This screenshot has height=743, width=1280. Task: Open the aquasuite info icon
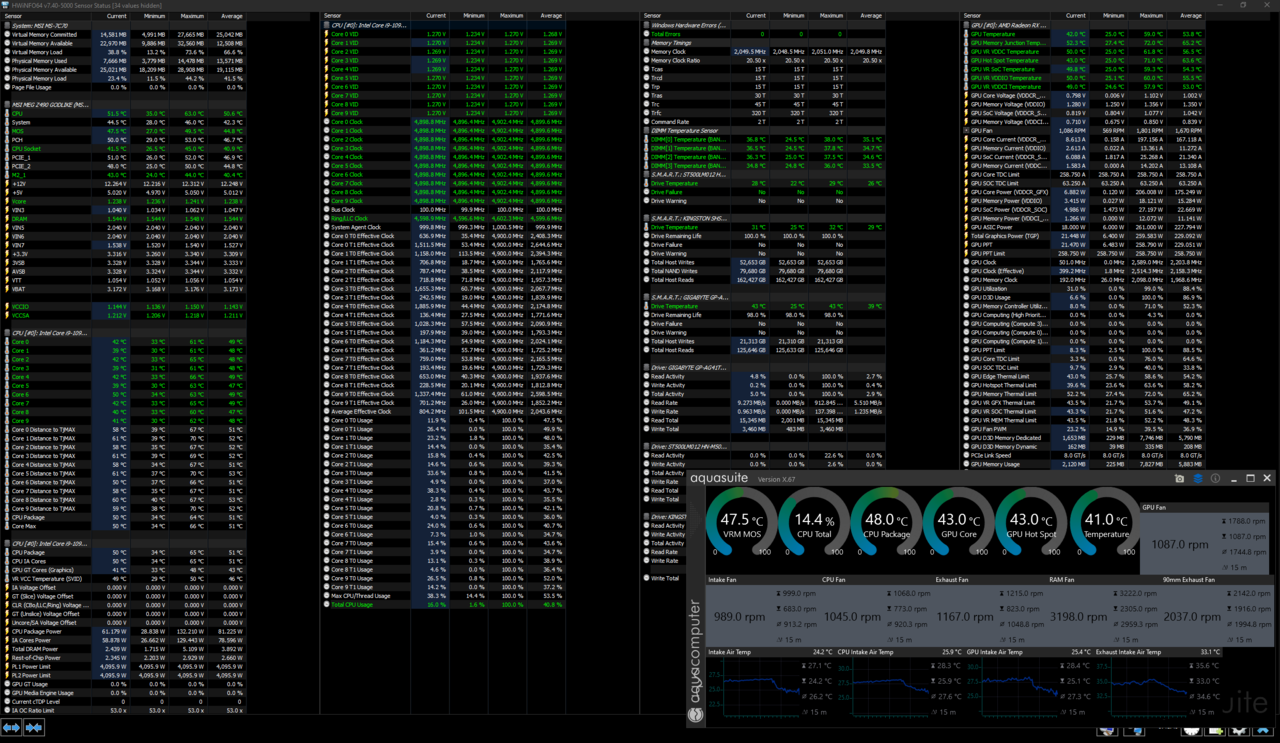pyautogui.click(x=1215, y=479)
